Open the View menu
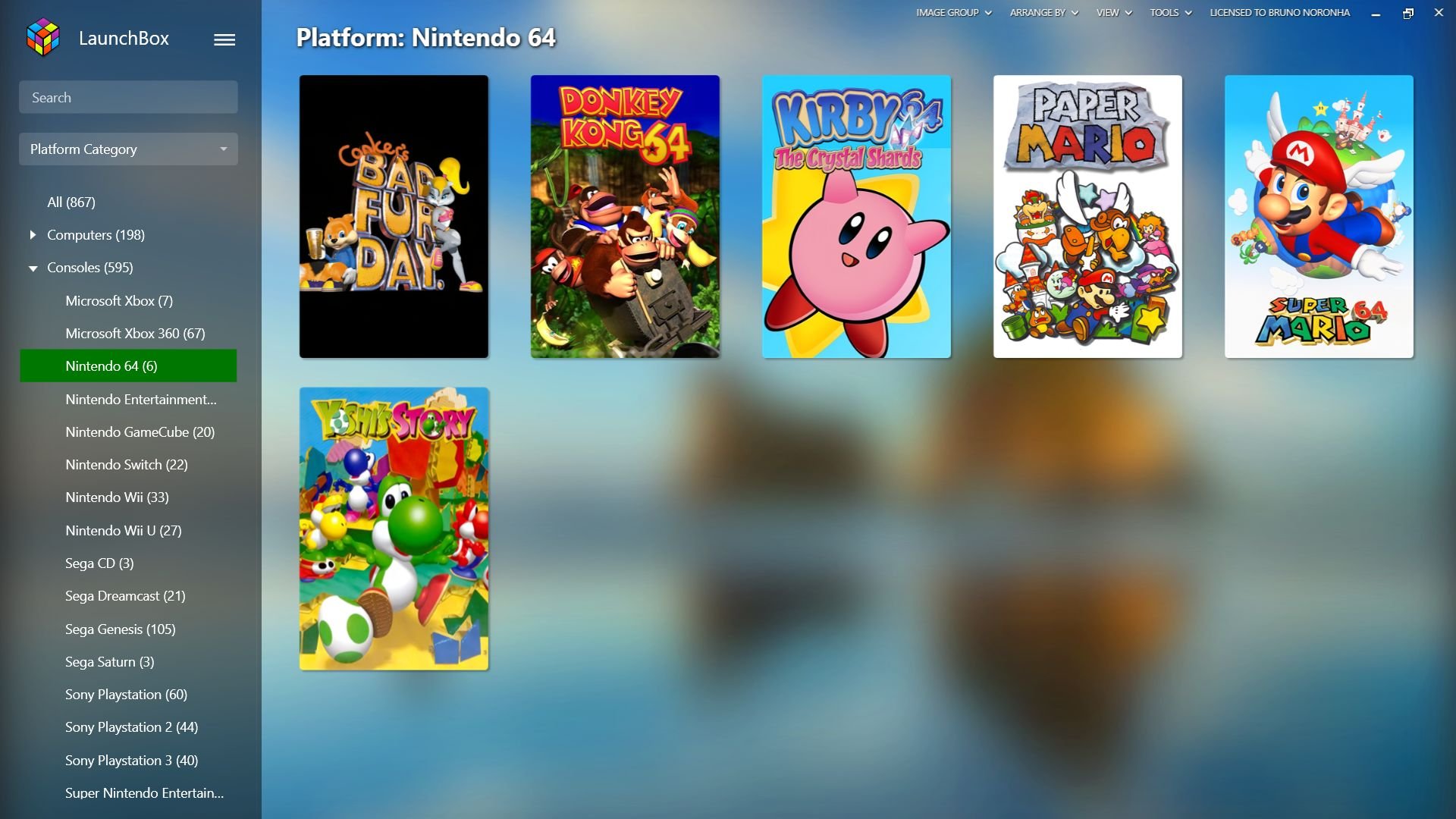This screenshot has width=1456, height=819. [x=1114, y=12]
